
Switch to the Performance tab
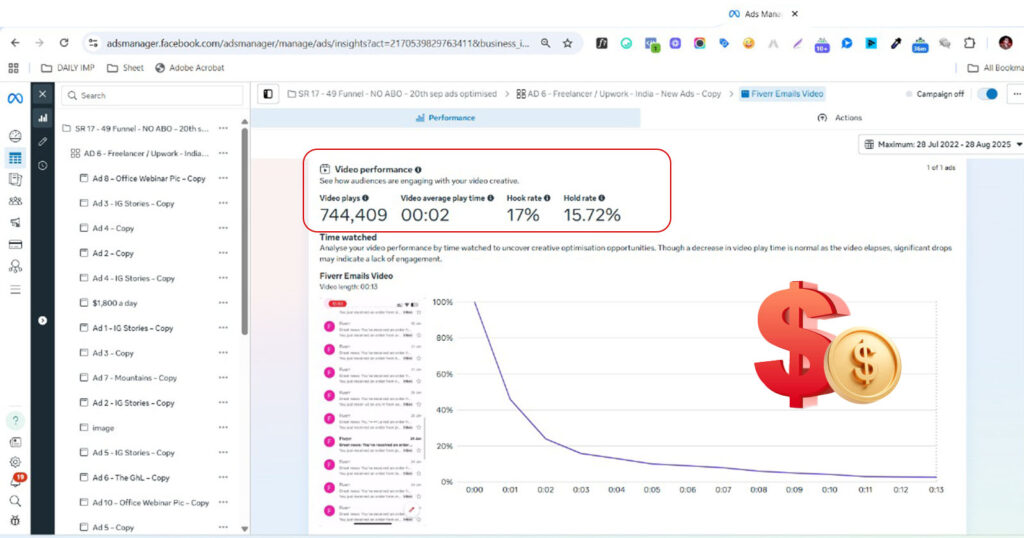[445, 118]
